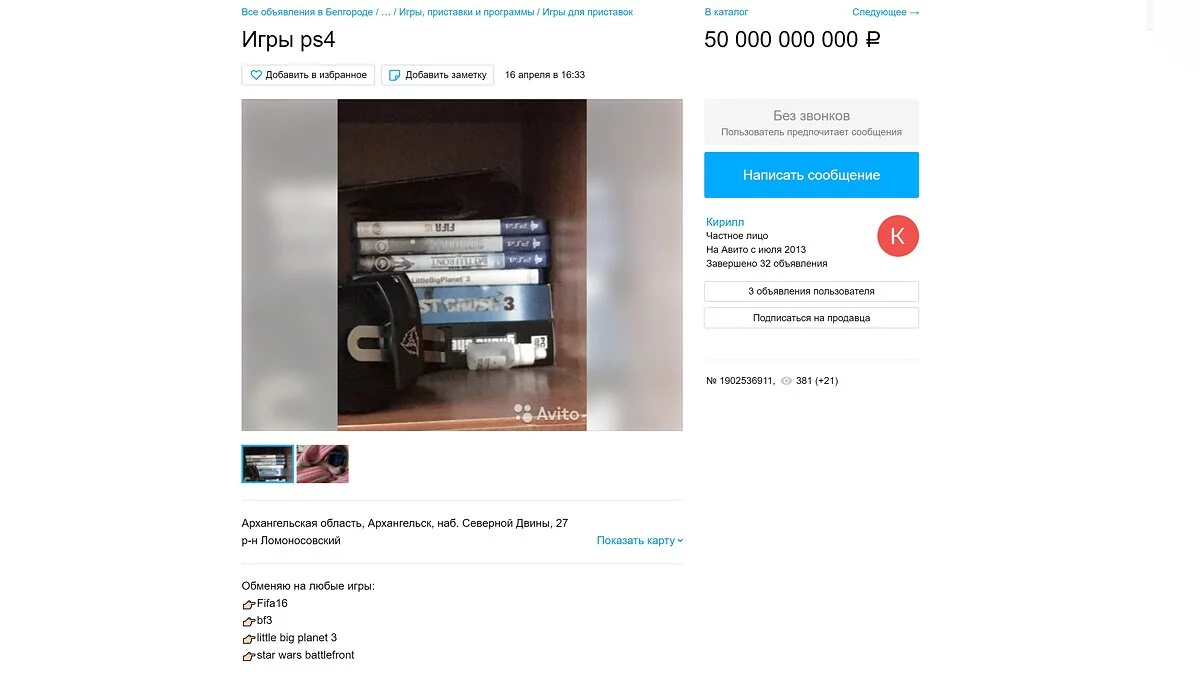Viewport: 1200px width, 675px height.
Task: Open the Все объявления в Белгороде breadcrumb
Action: point(307,12)
